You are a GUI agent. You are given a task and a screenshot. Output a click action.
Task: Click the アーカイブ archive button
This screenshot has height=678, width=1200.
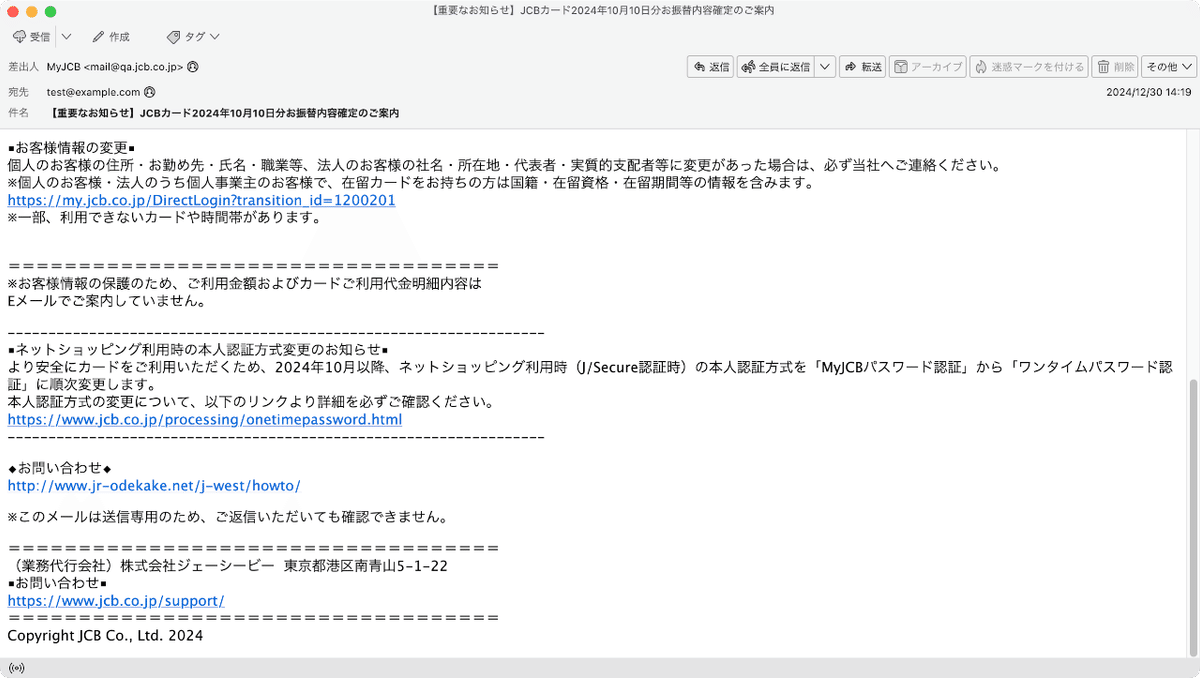pyautogui.click(x=927, y=67)
